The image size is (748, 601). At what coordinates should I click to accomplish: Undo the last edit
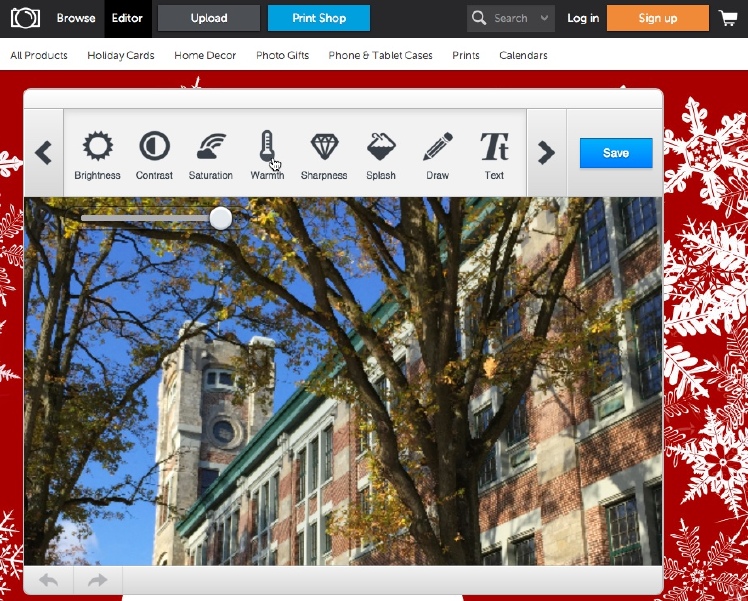49,580
